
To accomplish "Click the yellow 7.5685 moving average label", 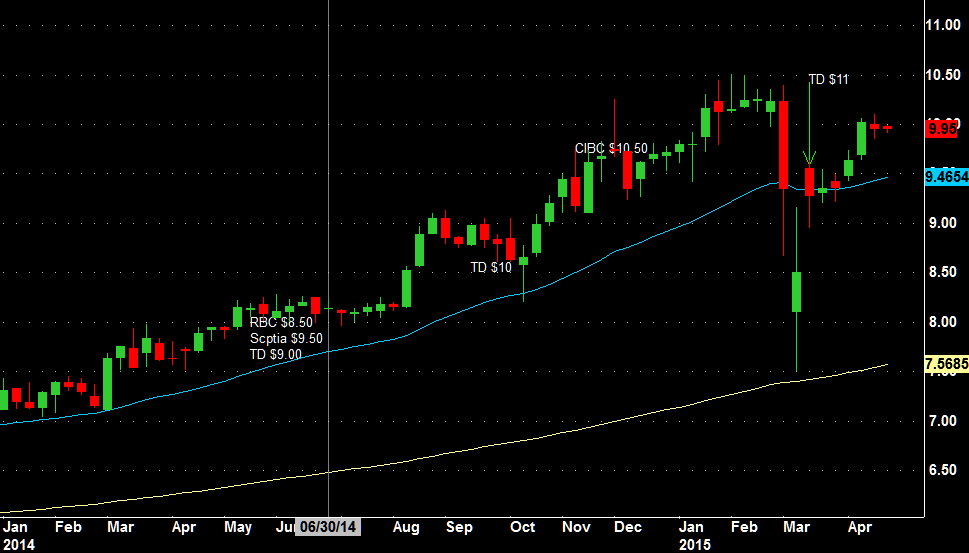I will (x=947, y=364).
